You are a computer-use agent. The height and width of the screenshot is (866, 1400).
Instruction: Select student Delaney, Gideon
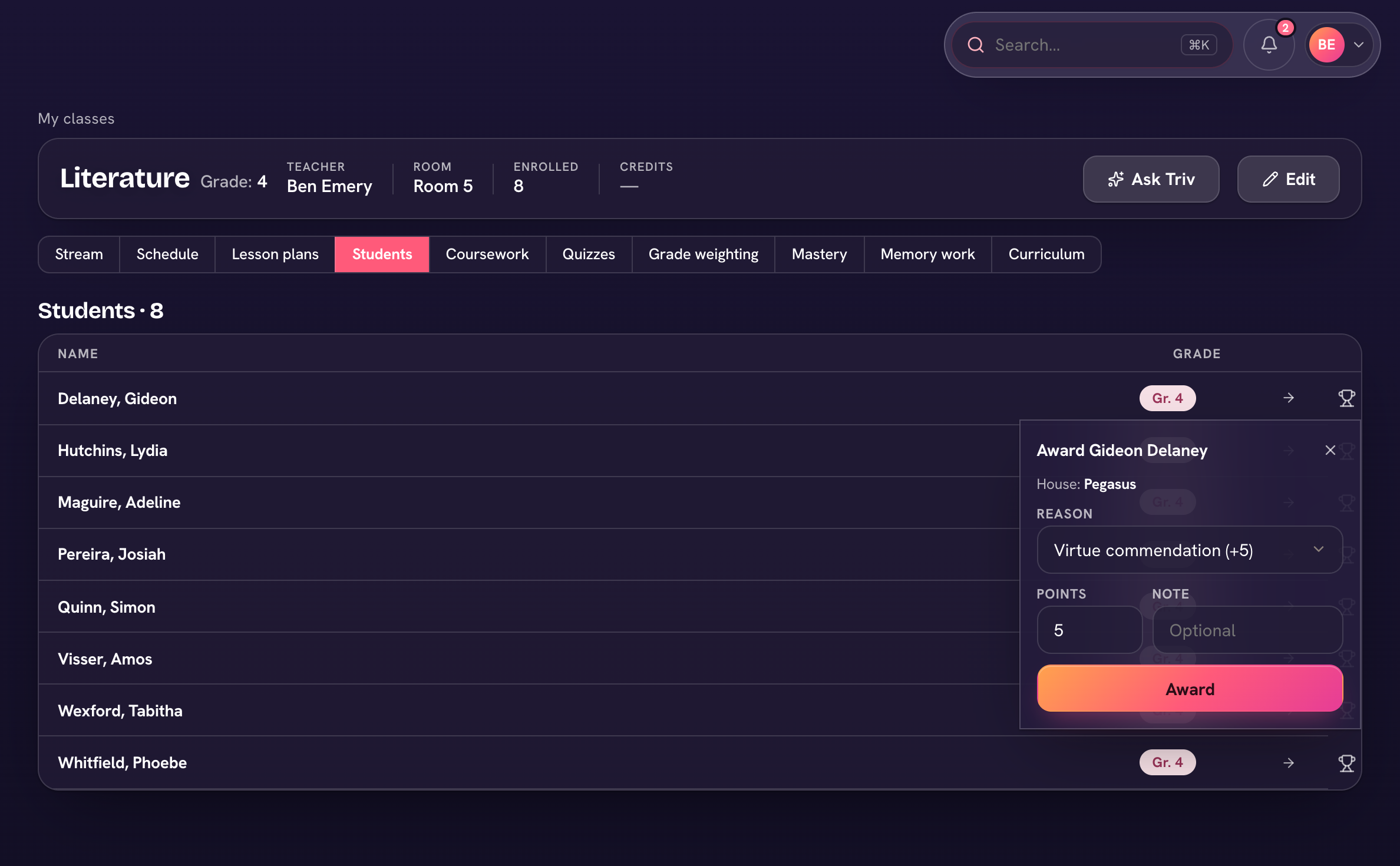[x=117, y=399]
